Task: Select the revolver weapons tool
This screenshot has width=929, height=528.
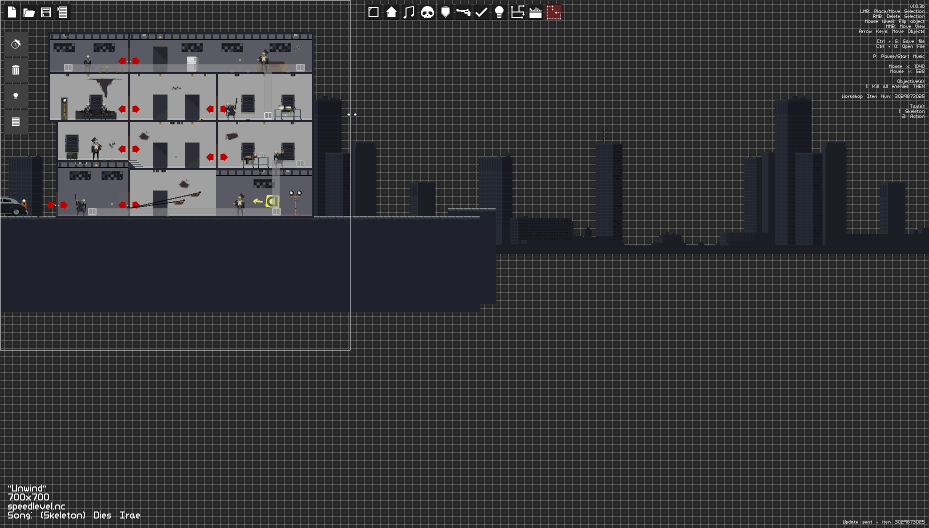Action: pyautogui.click(x=463, y=12)
